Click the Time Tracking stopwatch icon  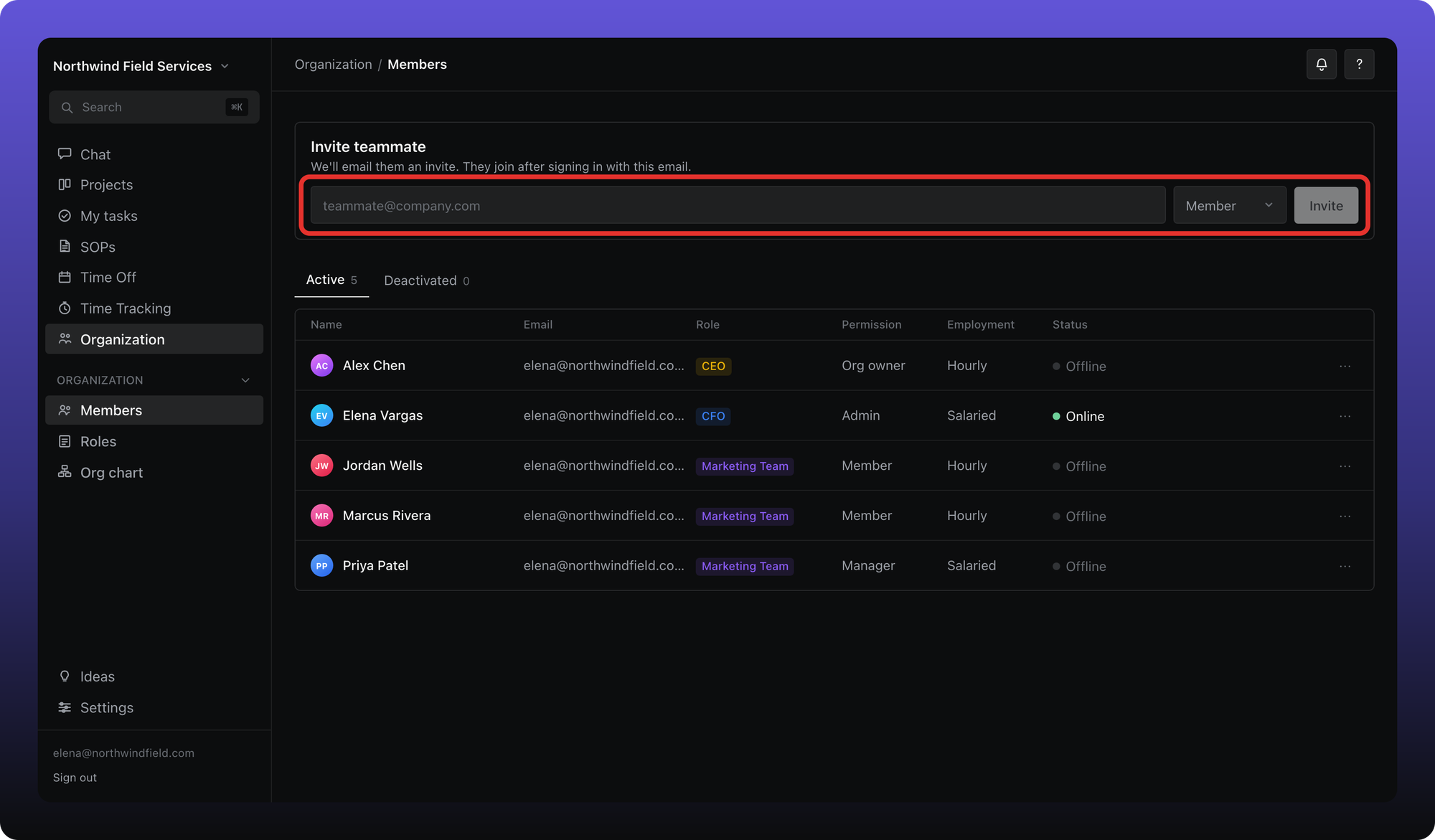click(65, 308)
